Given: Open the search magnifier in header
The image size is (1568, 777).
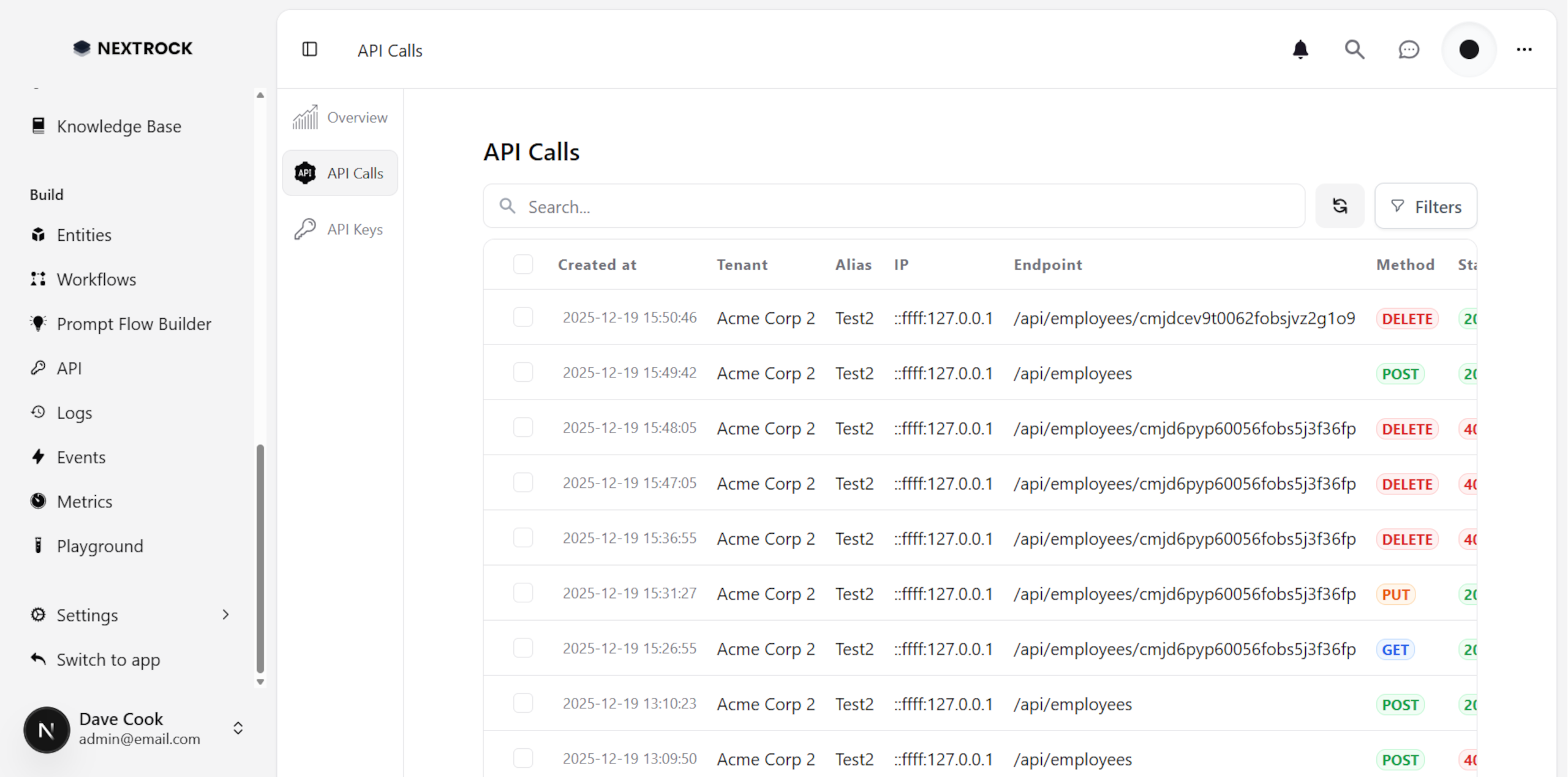Looking at the screenshot, I should (x=1354, y=49).
